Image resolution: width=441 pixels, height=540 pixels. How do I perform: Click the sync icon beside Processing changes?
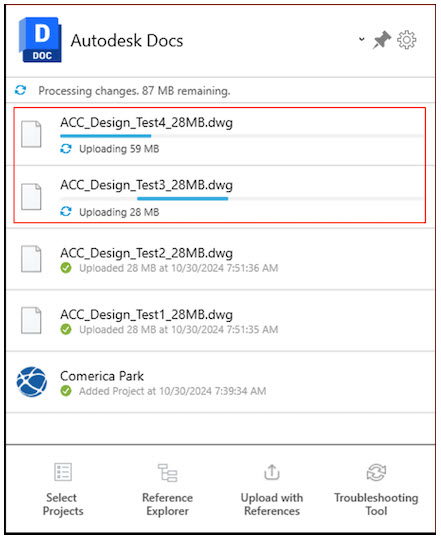(x=20, y=90)
